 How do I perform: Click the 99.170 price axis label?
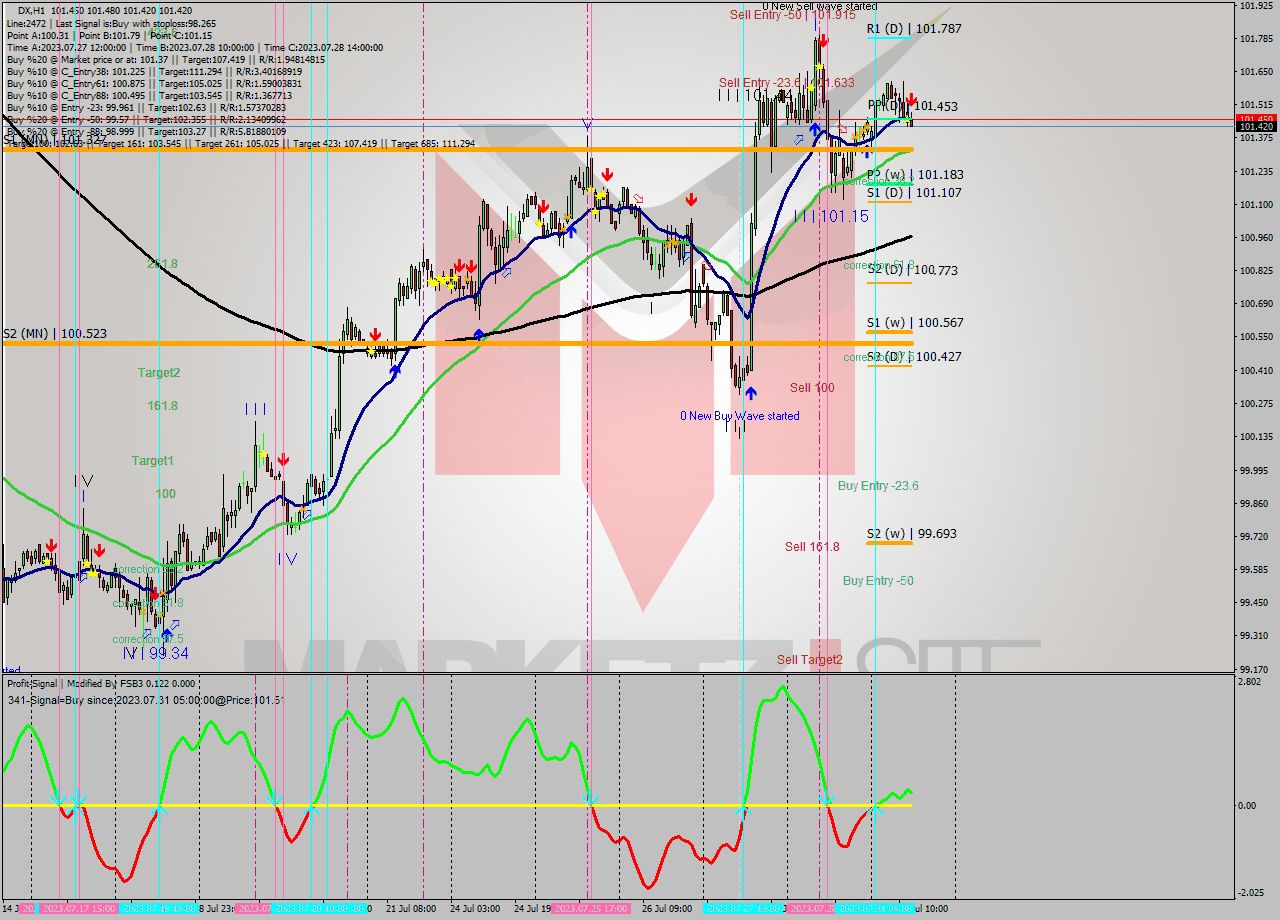coord(1255,669)
